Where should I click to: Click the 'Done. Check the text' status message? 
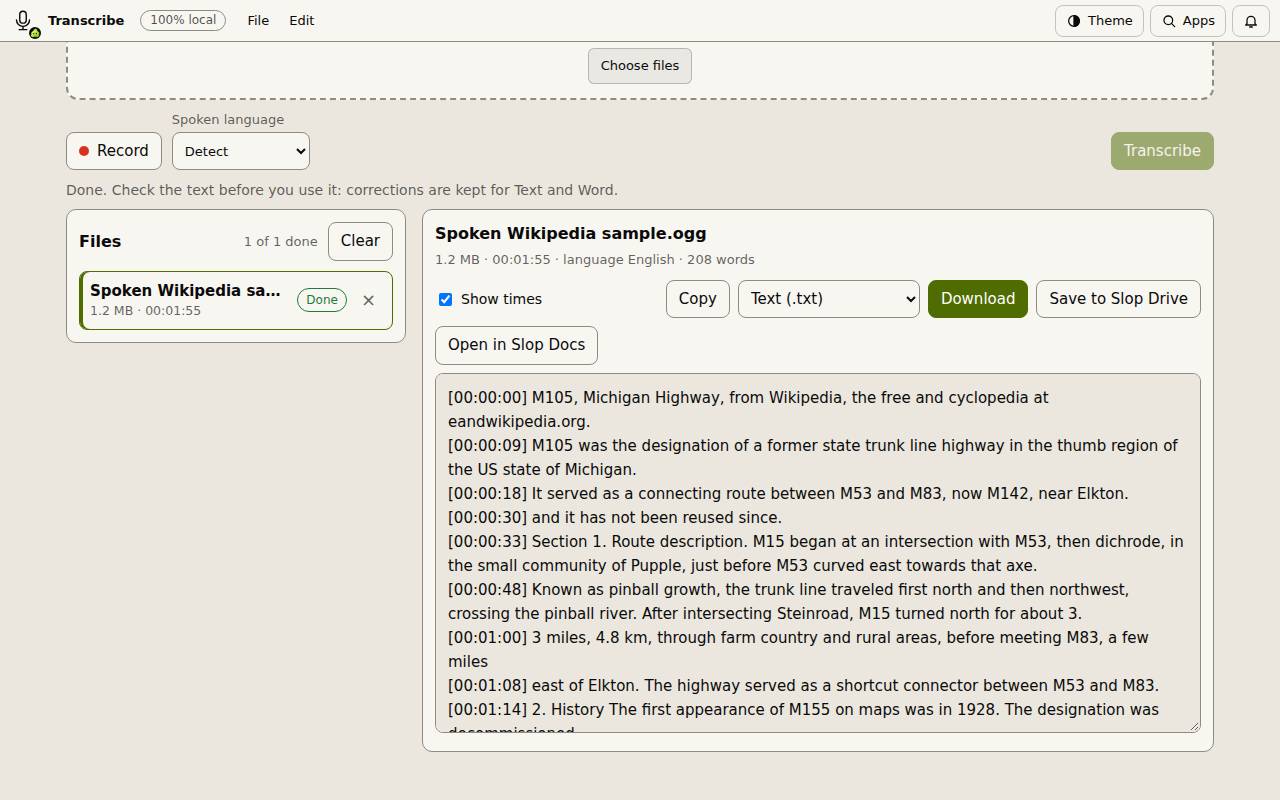pos(342,190)
